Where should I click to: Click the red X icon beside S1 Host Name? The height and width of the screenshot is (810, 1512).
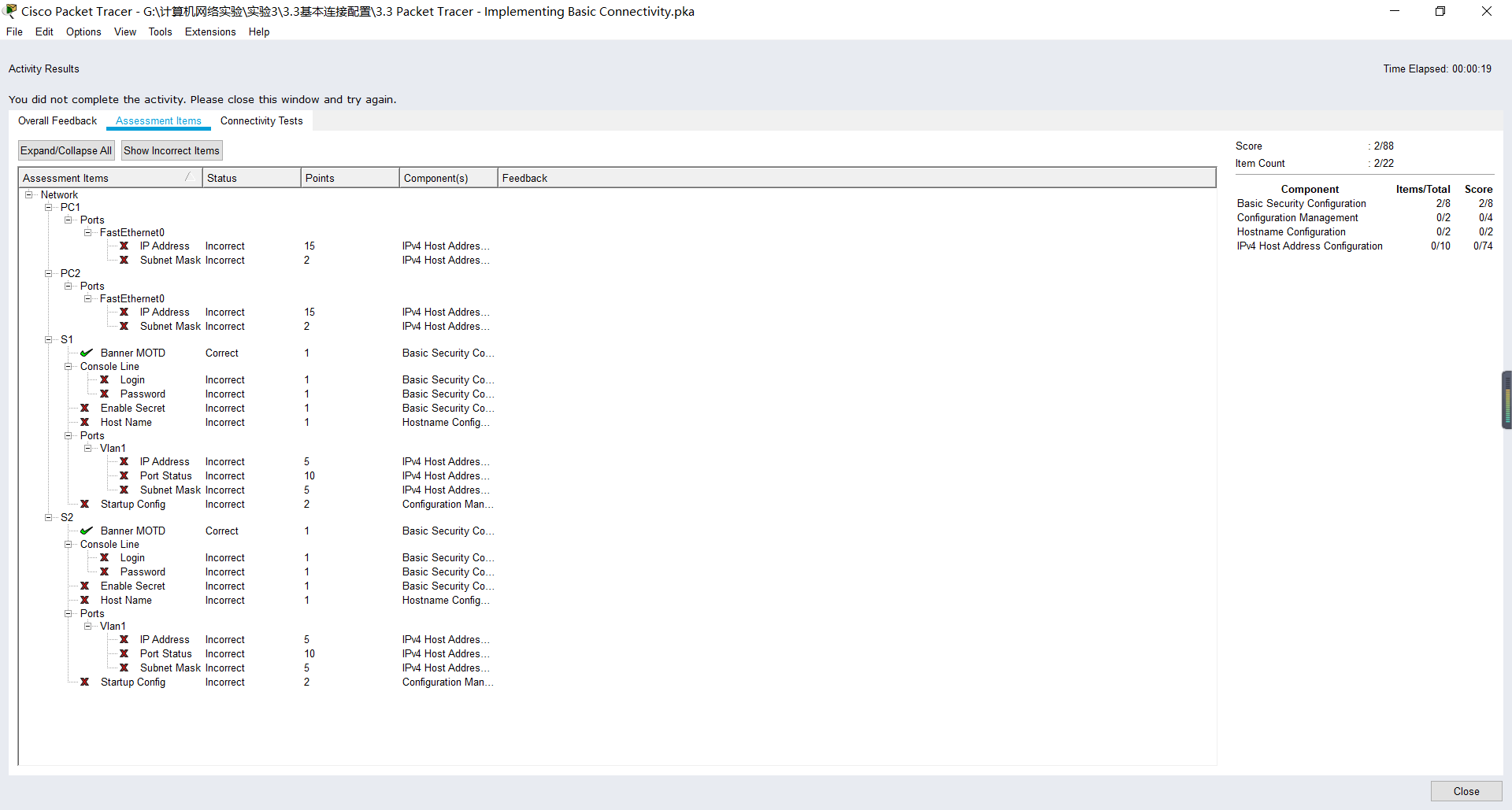85,423
